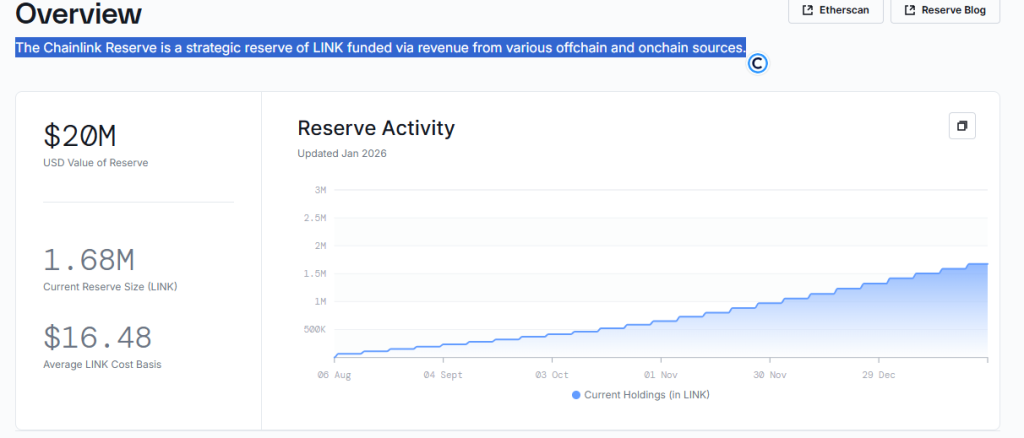Click the copy icon in Reserve Activity card
Image resolution: width=1024 pixels, height=438 pixels.
961,126
